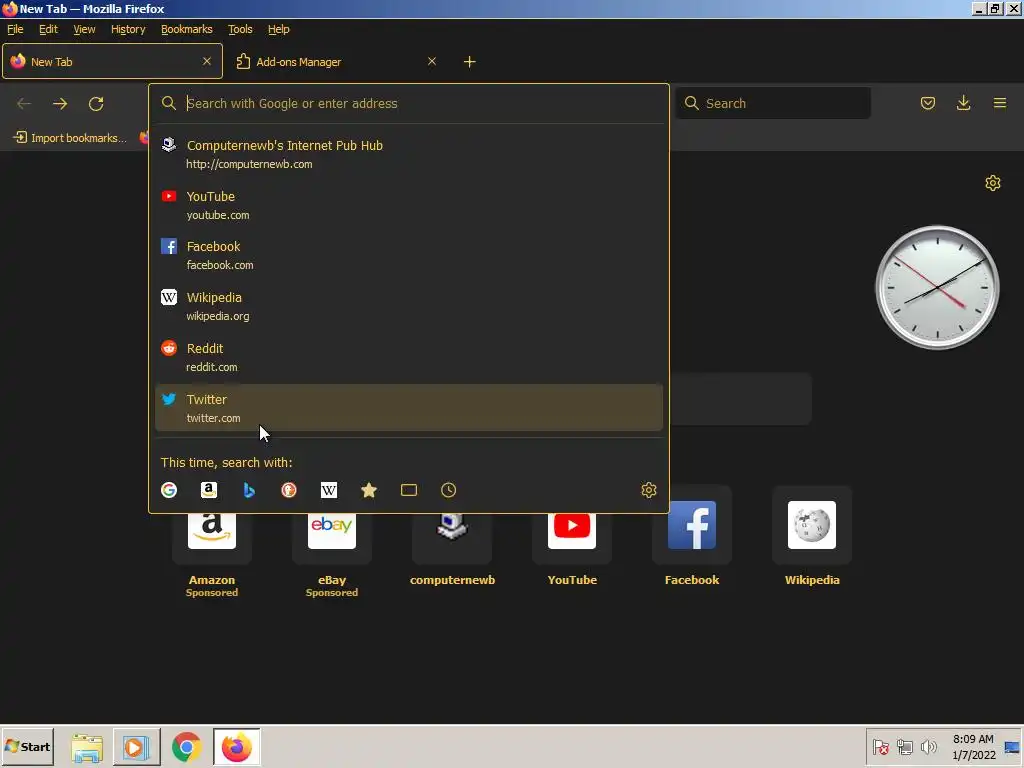Open new tab page customize gear
The width and height of the screenshot is (1024, 768).
(993, 183)
